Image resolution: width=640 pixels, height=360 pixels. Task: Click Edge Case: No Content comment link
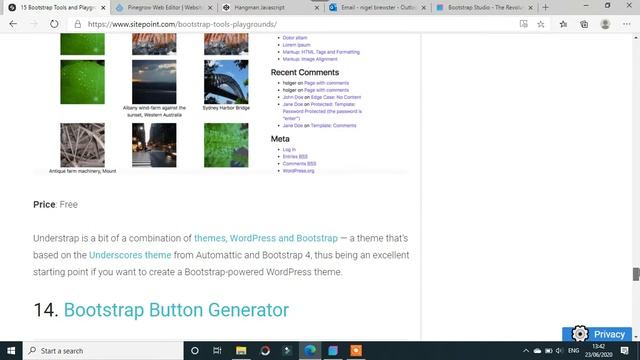pyautogui.click(x=336, y=97)
